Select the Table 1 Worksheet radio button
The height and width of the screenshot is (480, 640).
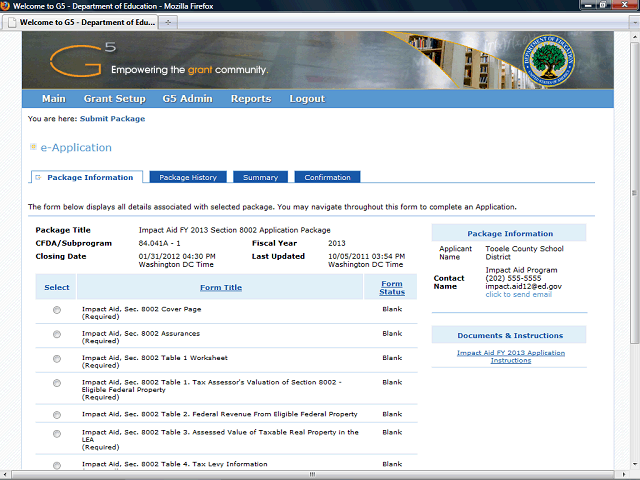coord(57,359)
